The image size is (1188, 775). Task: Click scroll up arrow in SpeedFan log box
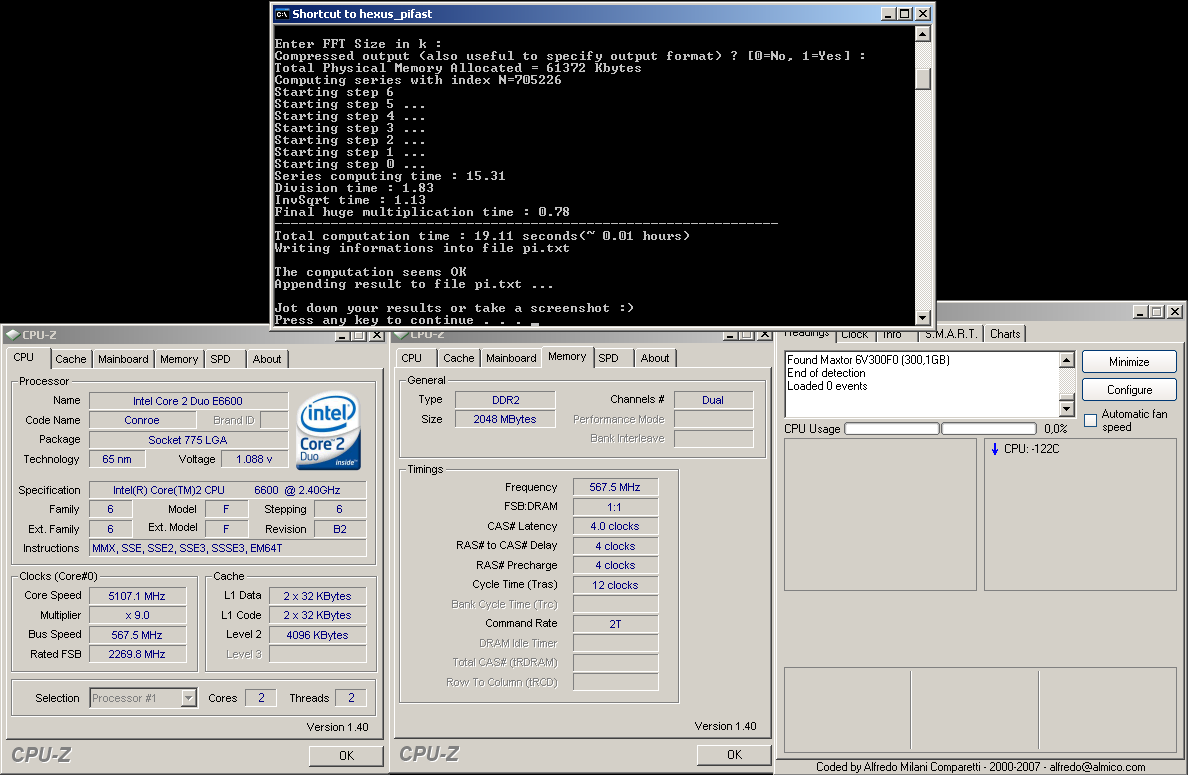pyautogui.click(x=1067, y=360)
